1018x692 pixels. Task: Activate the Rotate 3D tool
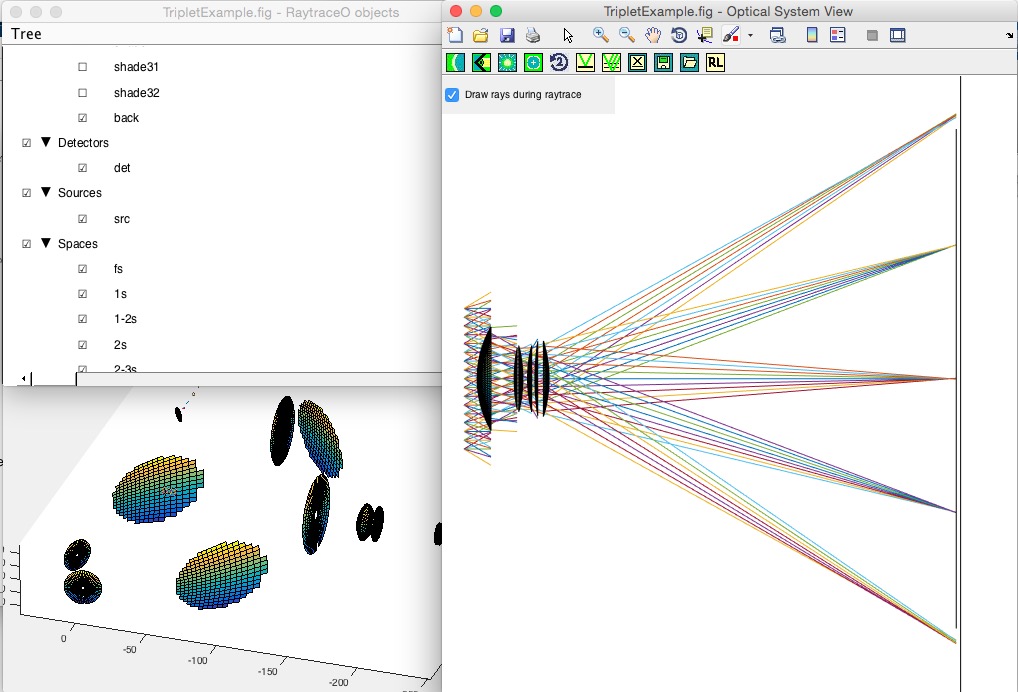(678, 35)
